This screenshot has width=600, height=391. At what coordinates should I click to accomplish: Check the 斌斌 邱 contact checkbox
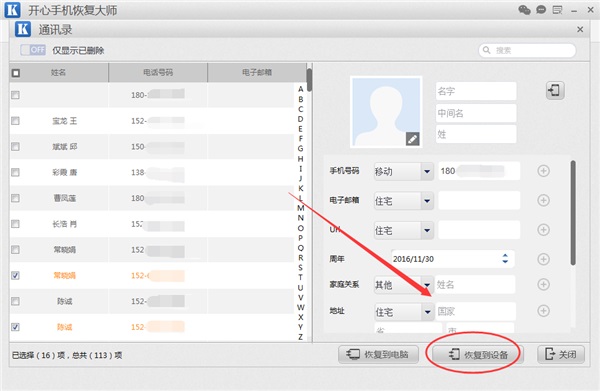tap(15, 147)
